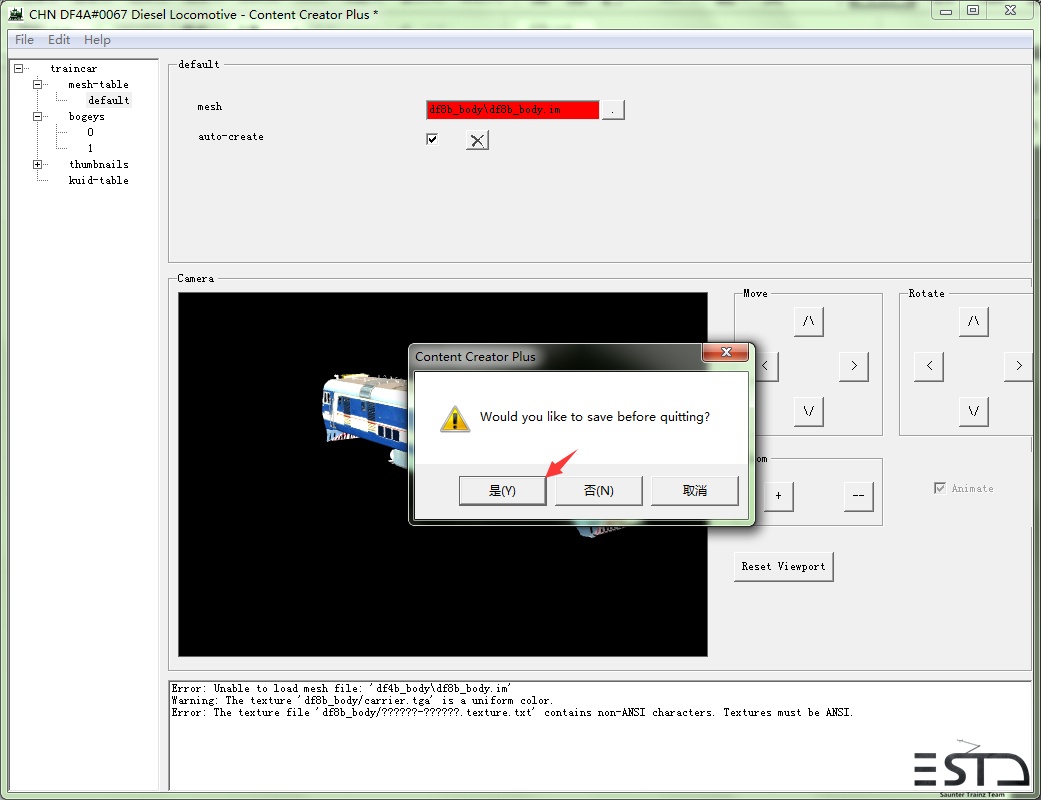Screen dimensions: 1041x800
Task: Click the Rotate up arrow
Action: coord(973,321)
